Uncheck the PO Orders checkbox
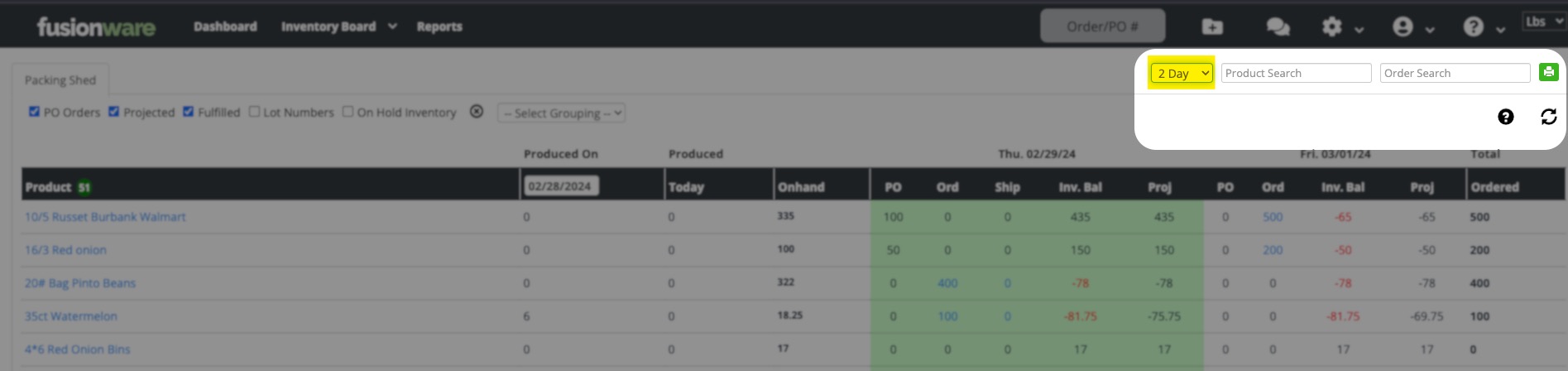 pyautogui.click(x=34, y=112)
